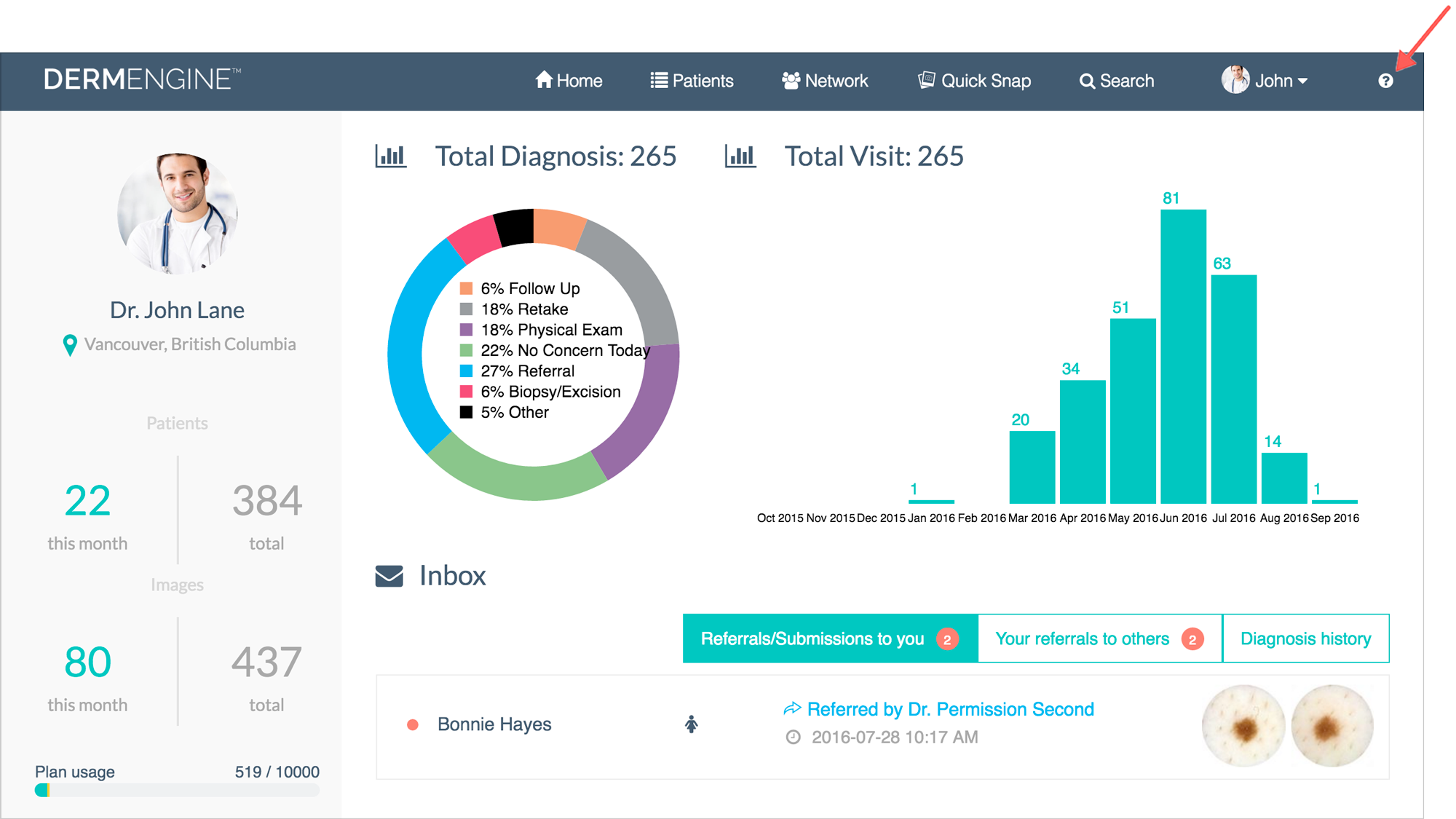Click the help question mark icon

1385,81
